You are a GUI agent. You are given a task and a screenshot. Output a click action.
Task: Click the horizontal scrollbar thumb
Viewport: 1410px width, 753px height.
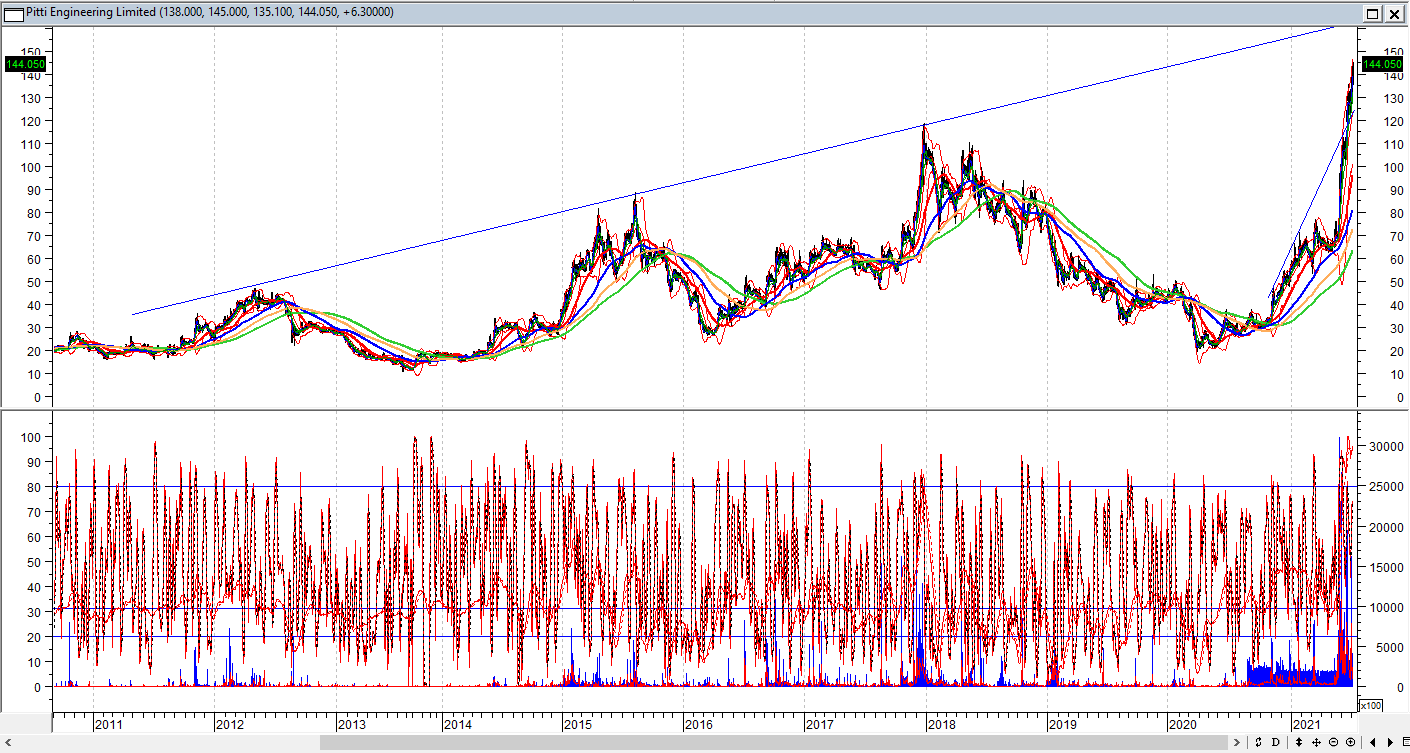tap(770, 742)
